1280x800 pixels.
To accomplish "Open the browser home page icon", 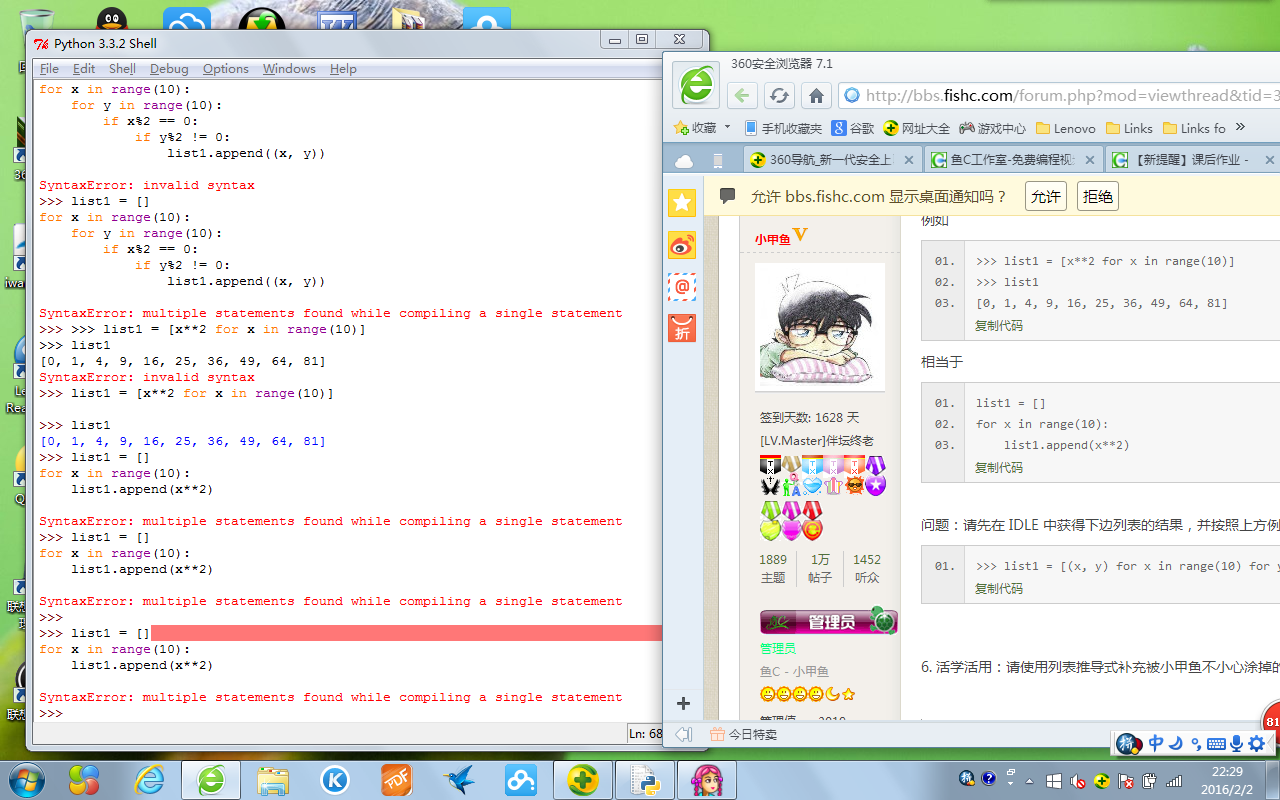I will click(815, 95).
